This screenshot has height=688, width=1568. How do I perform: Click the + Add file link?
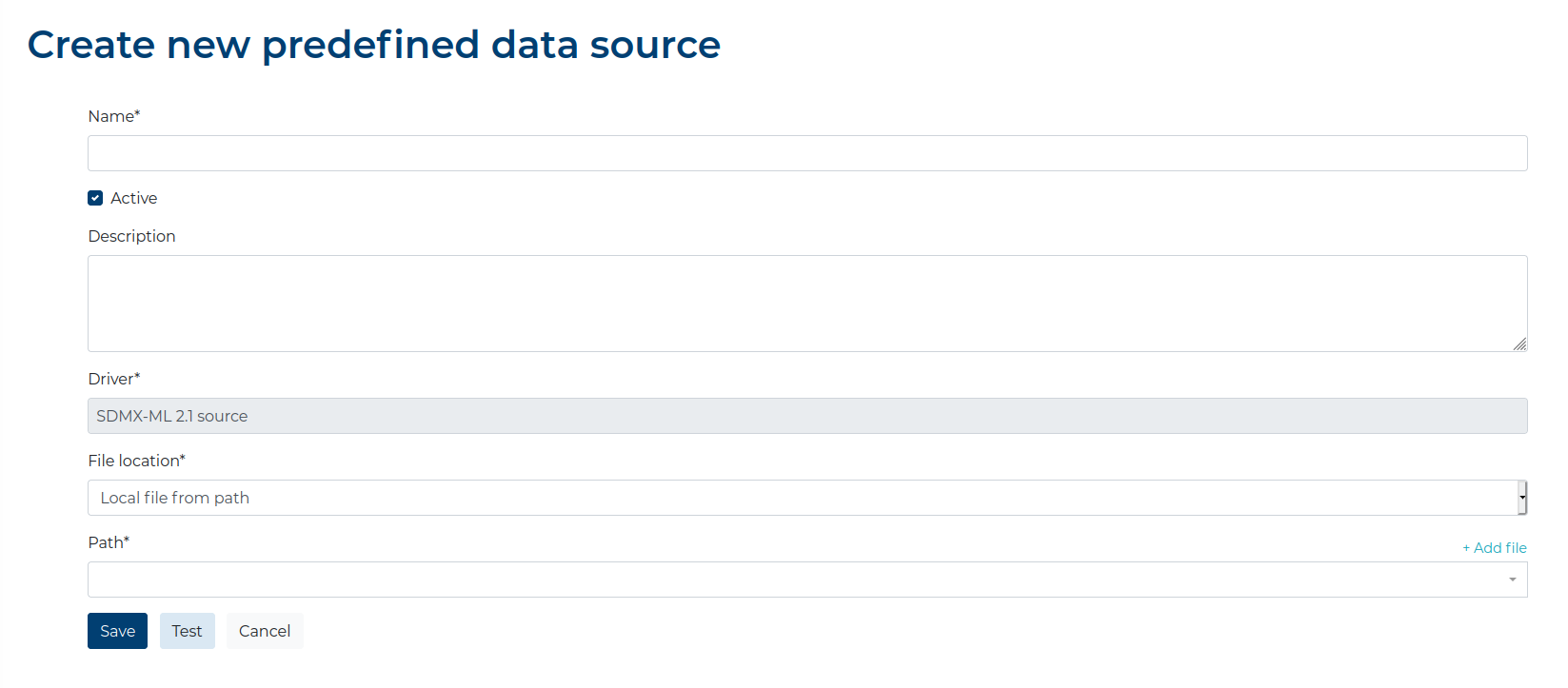coord(1495,547)
